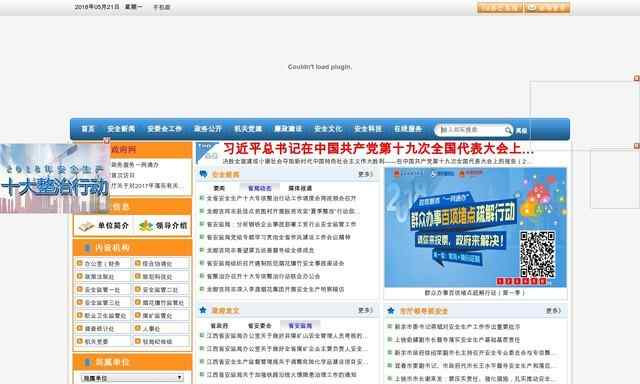Click the icon beside 安全监管二处
640x384 pixels.
[138, 289]
